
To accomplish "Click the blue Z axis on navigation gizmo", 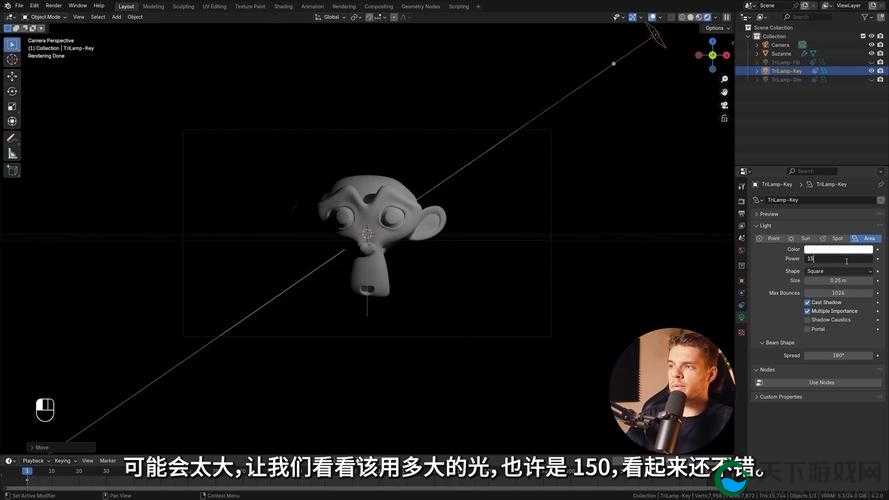I will 713,41.
